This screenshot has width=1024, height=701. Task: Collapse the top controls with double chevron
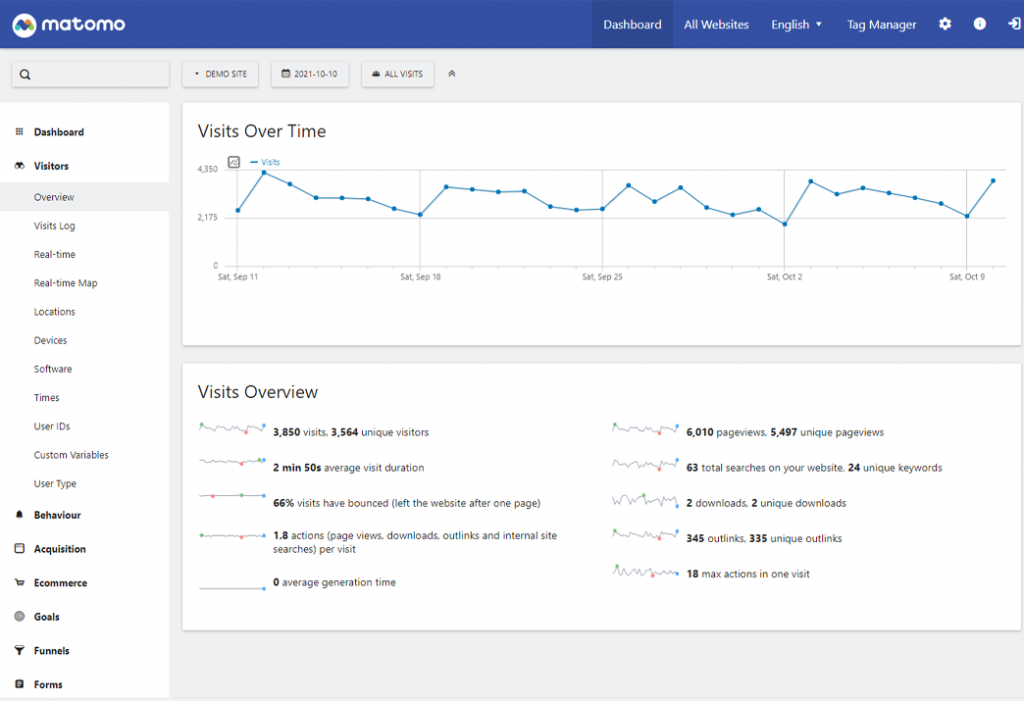(452, 74)
